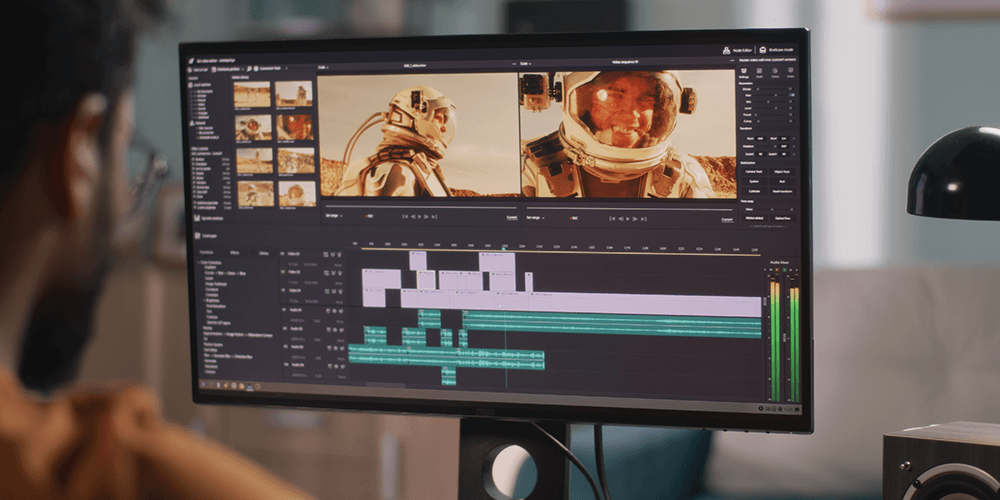
Task: Switch to Briefcase mode
Action: tap(777, 49)
